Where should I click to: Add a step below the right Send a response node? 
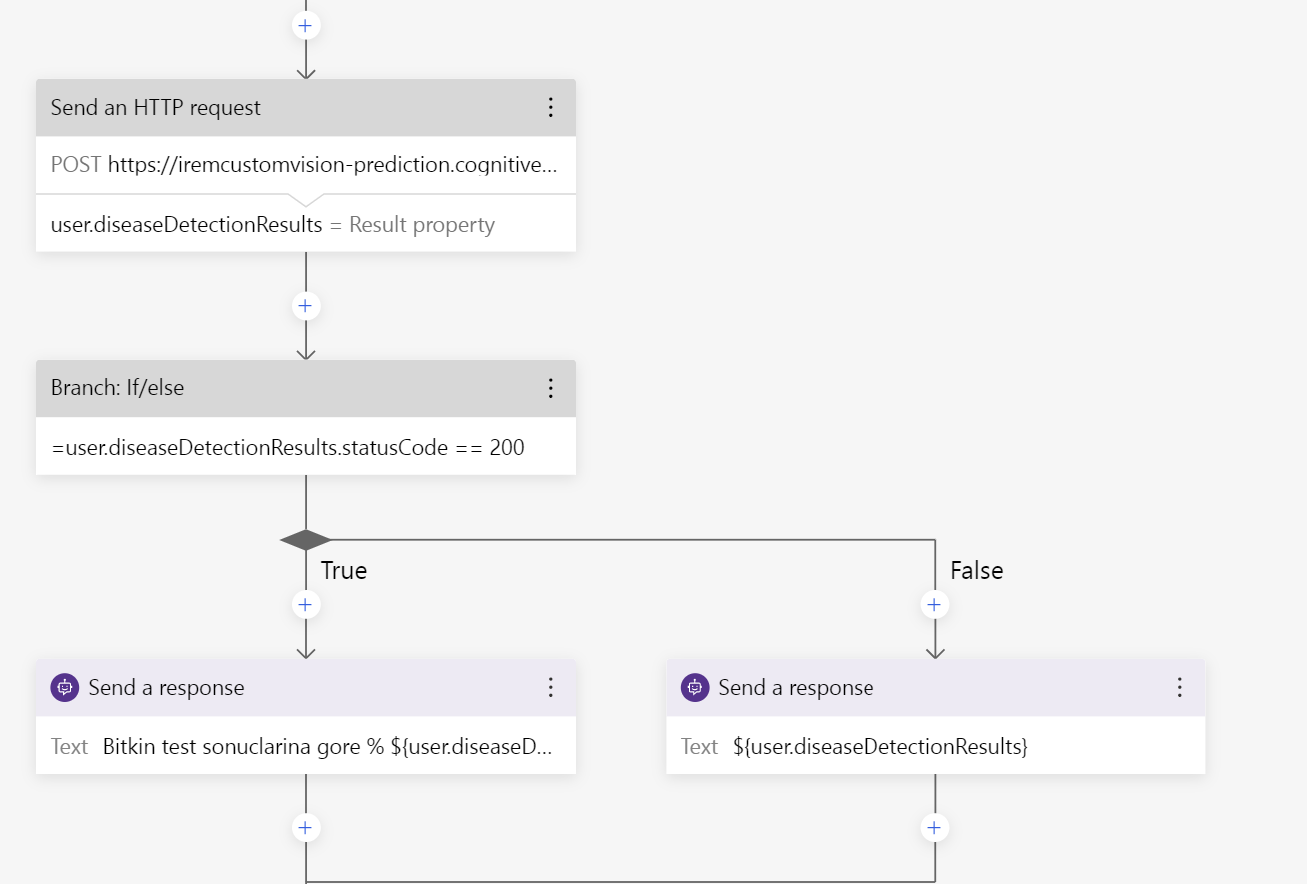(934, 827)
